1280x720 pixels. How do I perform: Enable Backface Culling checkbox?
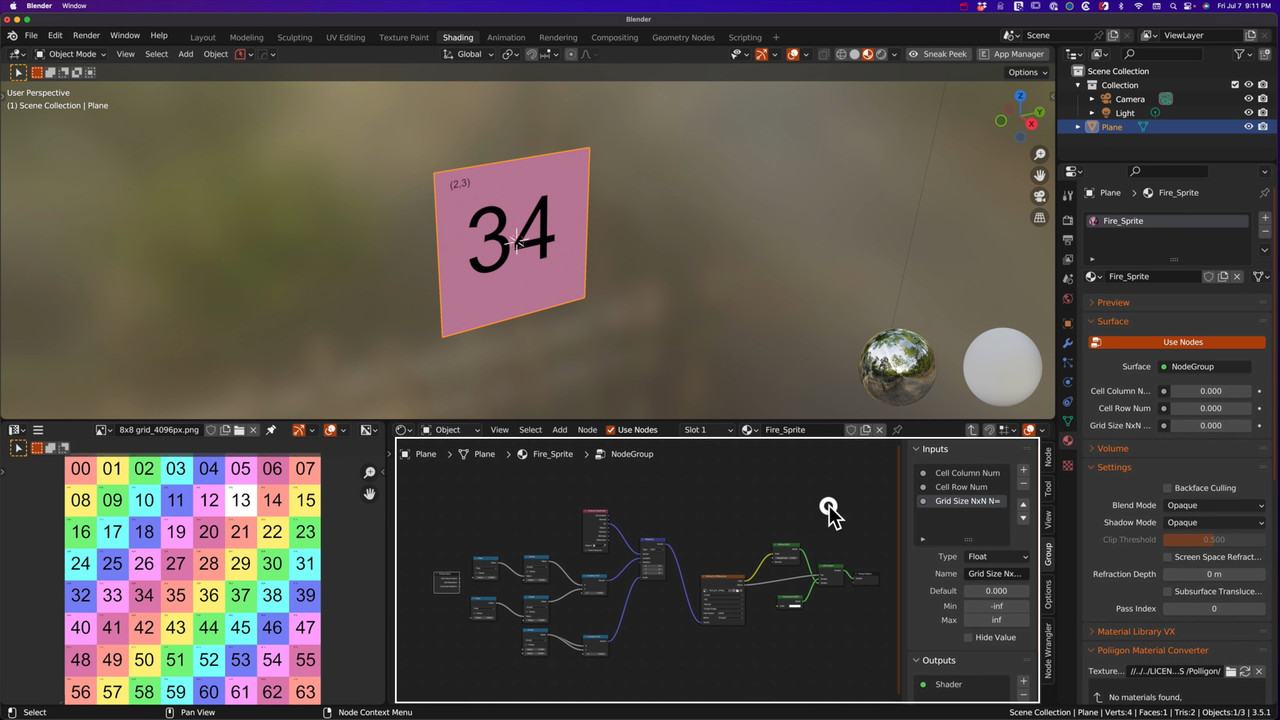coord(1167,488)
